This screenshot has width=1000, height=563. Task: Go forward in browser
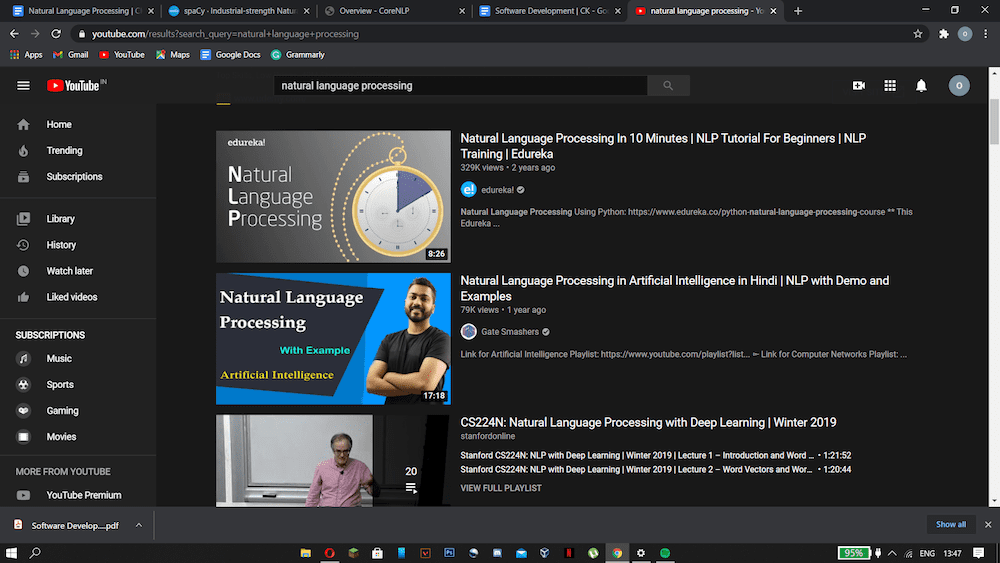[x=35, y=34]
